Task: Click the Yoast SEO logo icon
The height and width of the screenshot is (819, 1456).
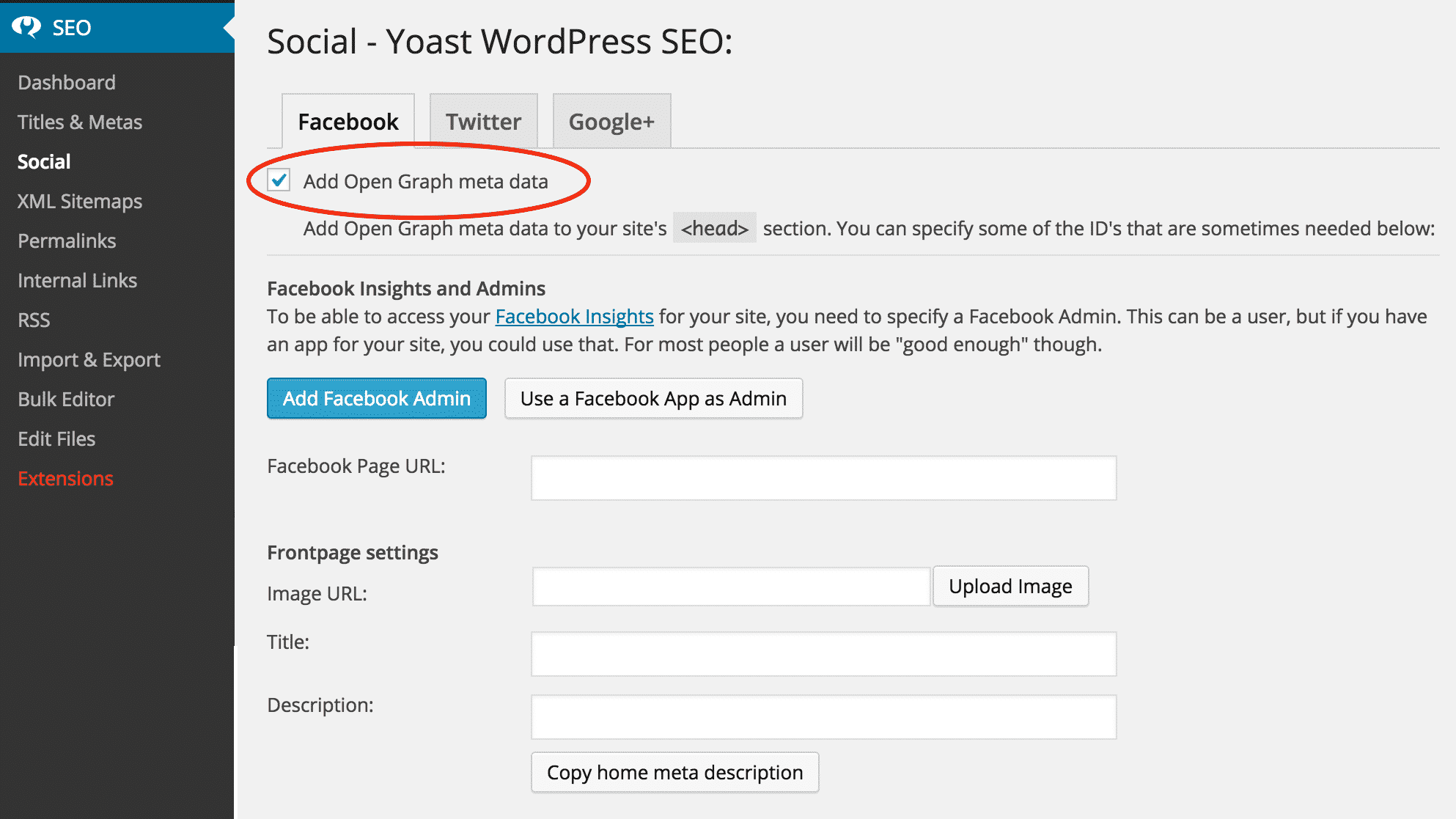Action: tap(26, 27)
